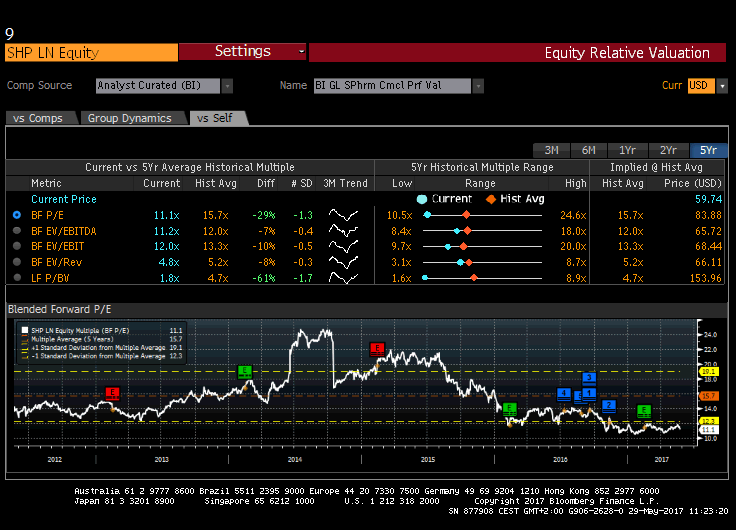
Task: Click the 83.88 implied price value
Action: [708, 215]
